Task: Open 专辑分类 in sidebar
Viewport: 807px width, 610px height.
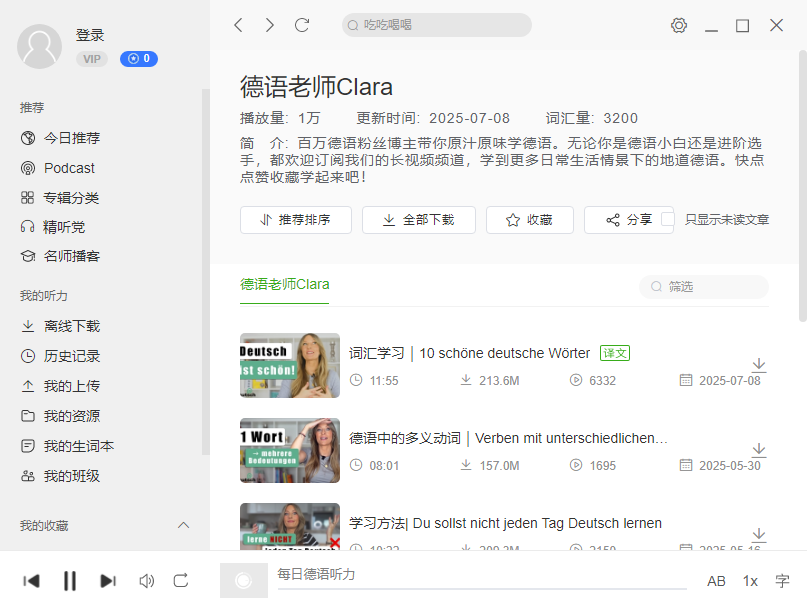Action: [60, 198]
